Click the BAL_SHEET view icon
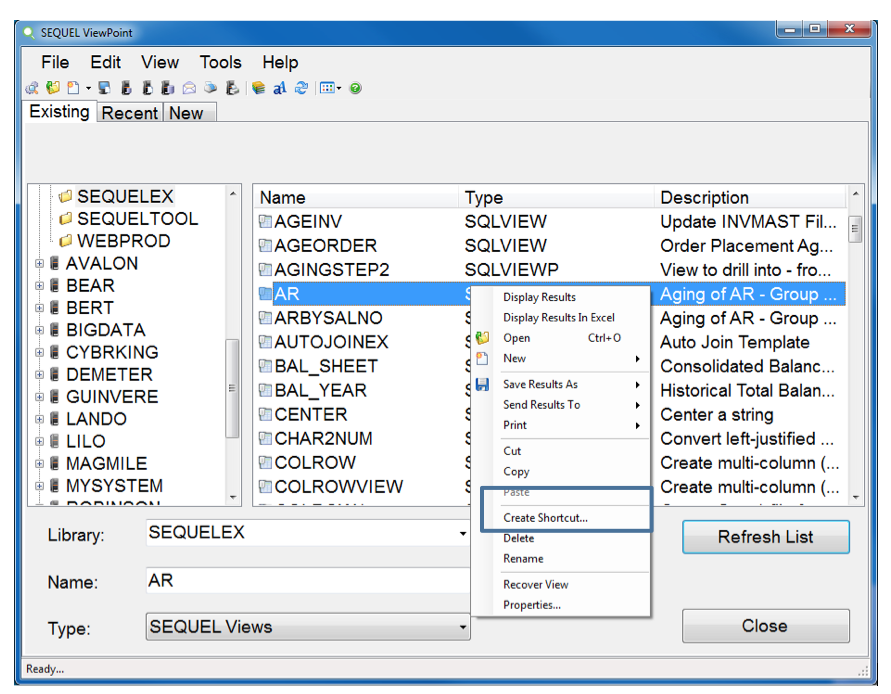The width and height of the screenshot is (891, 694). [x=265, y=366]
